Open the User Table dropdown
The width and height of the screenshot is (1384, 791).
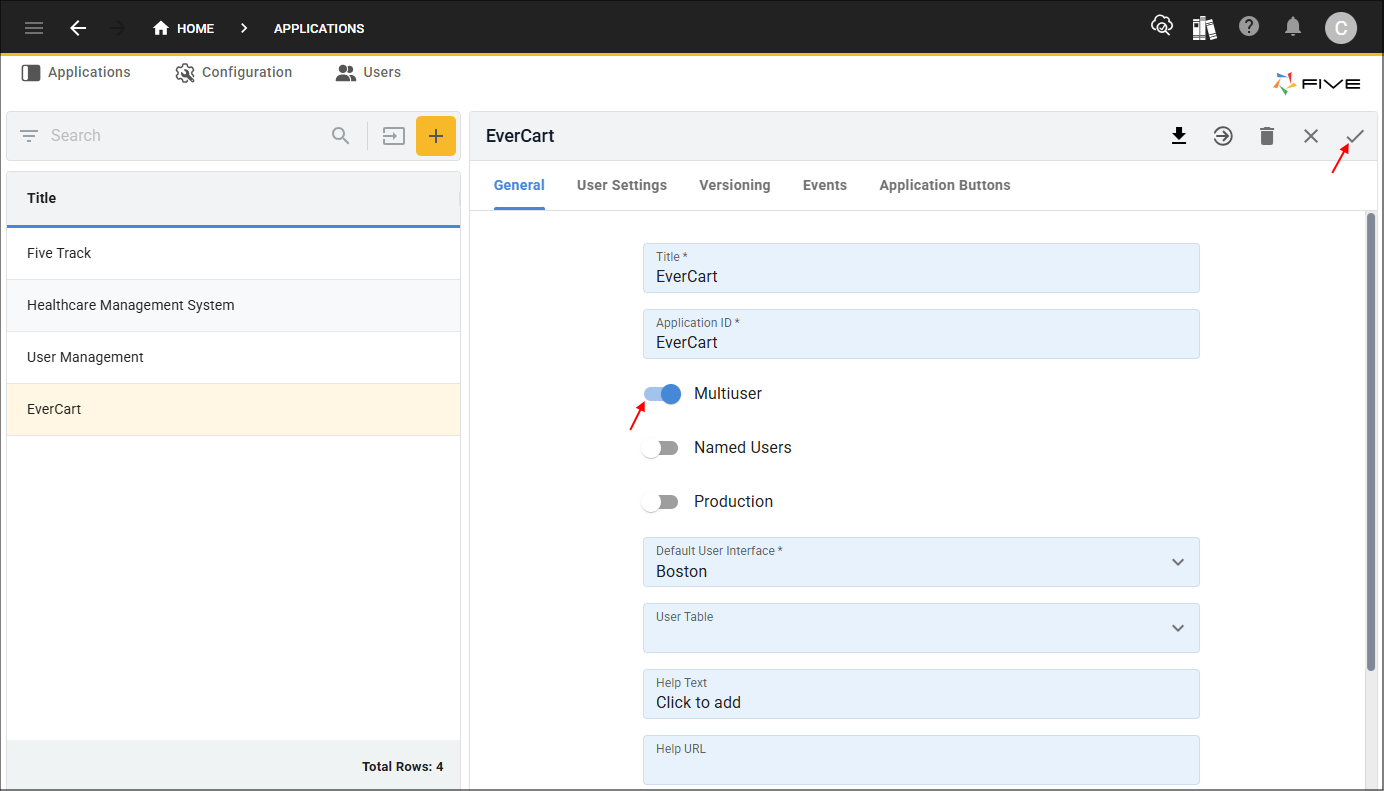920,628
